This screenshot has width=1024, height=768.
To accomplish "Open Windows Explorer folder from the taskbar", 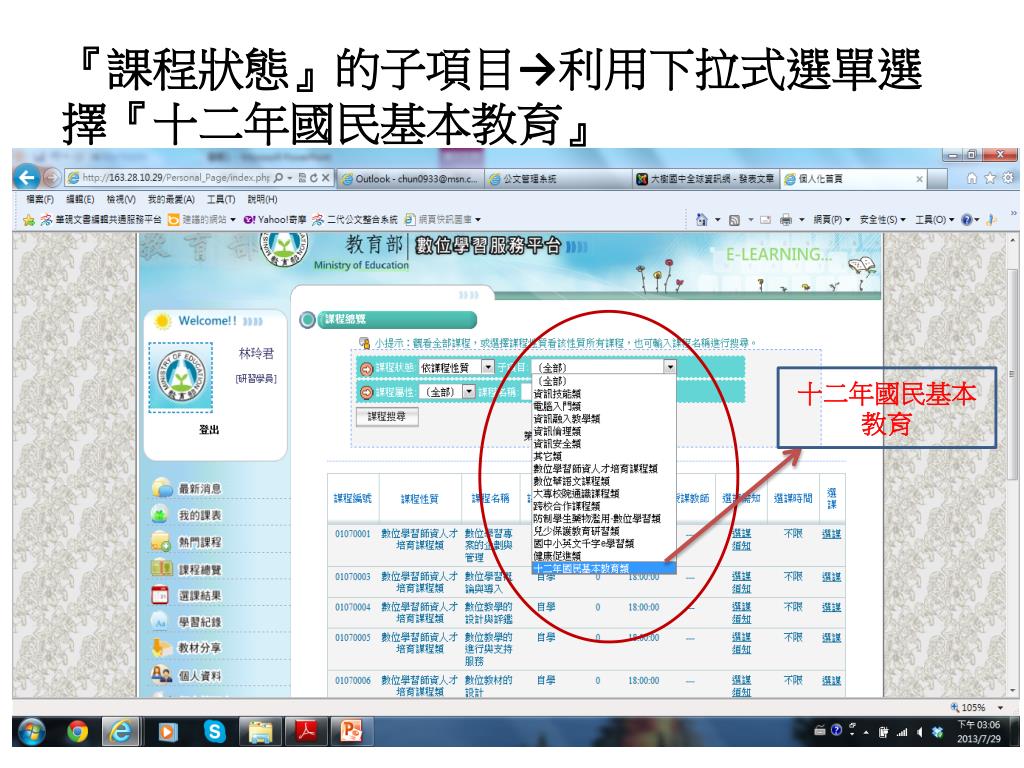I will (x=261, y=731).
